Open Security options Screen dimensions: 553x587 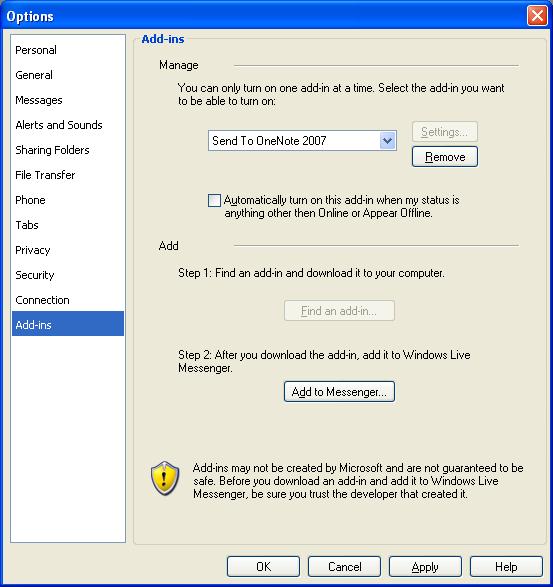pos(68,275)
